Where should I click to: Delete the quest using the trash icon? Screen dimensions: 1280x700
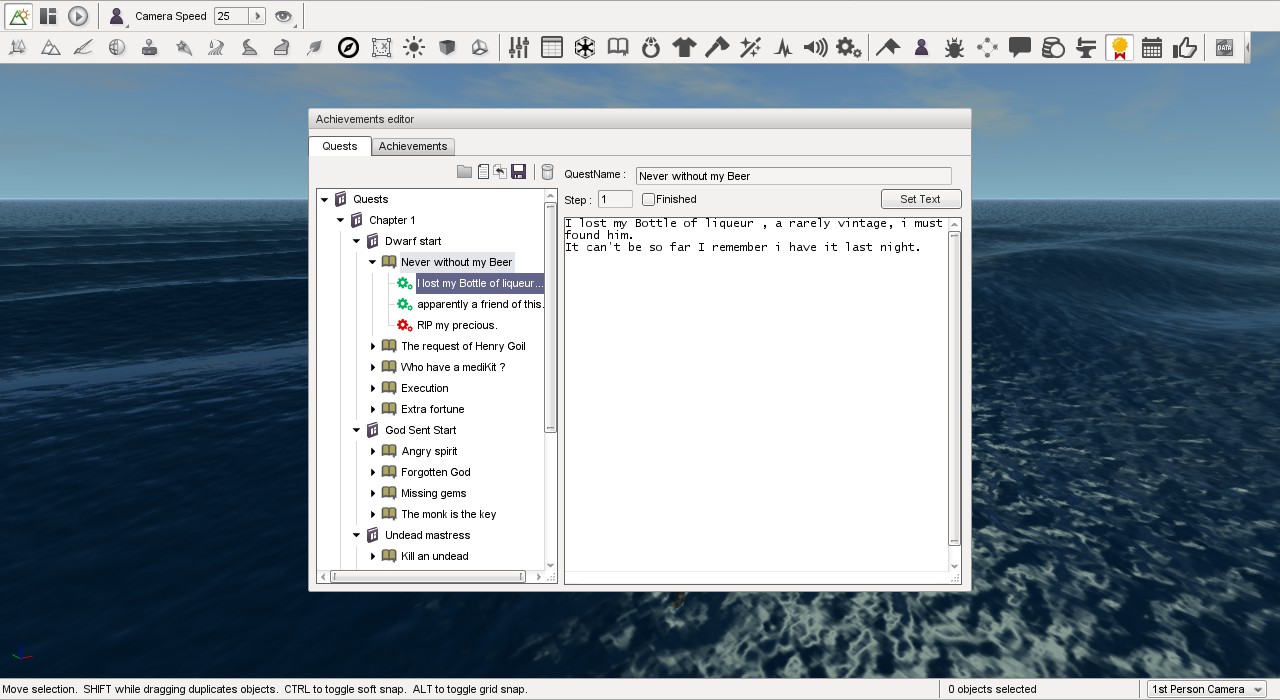point(547,170)
